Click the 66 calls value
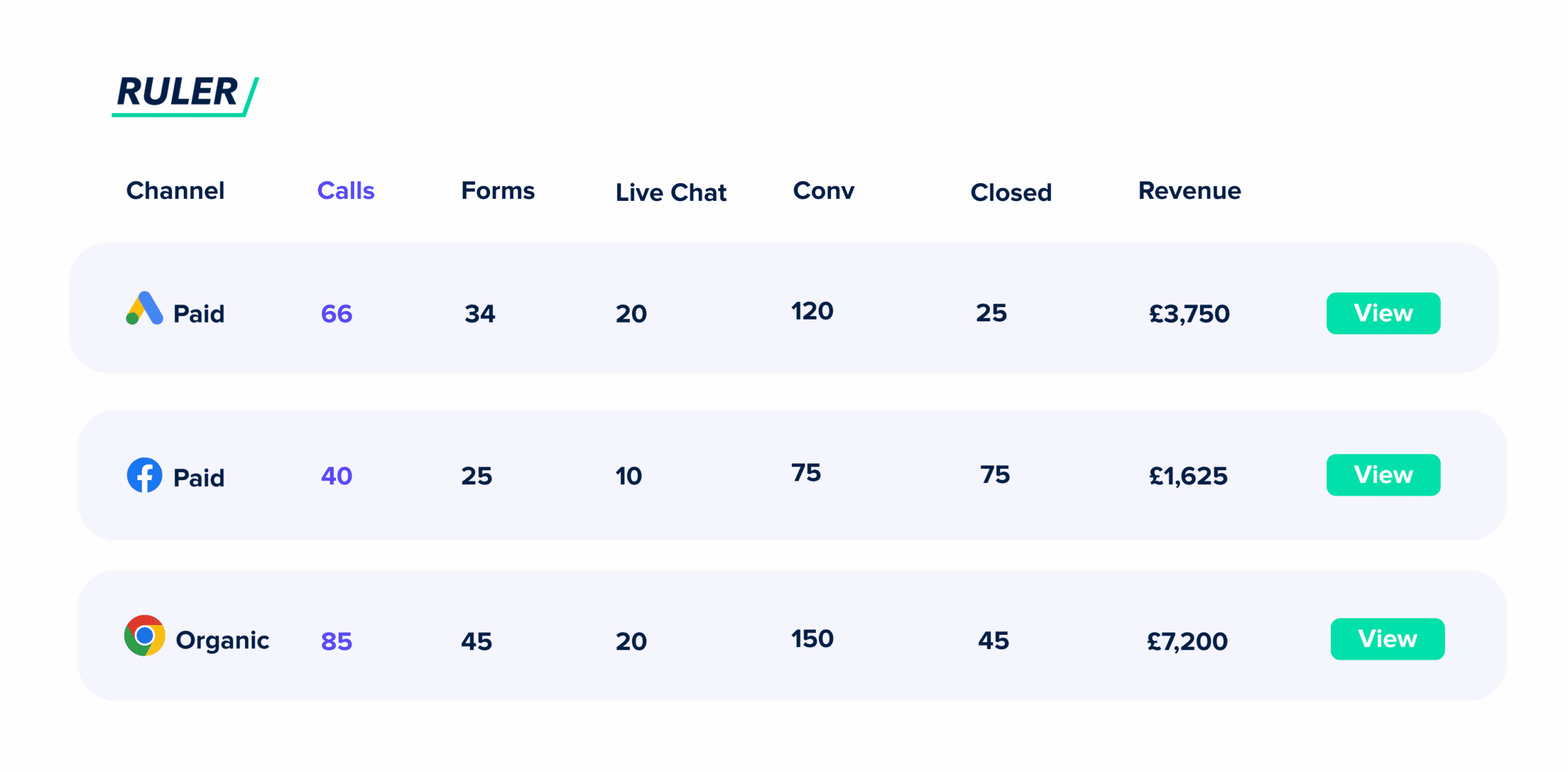The width and height of the screenshot is (1568, 772). coord(336,313)
